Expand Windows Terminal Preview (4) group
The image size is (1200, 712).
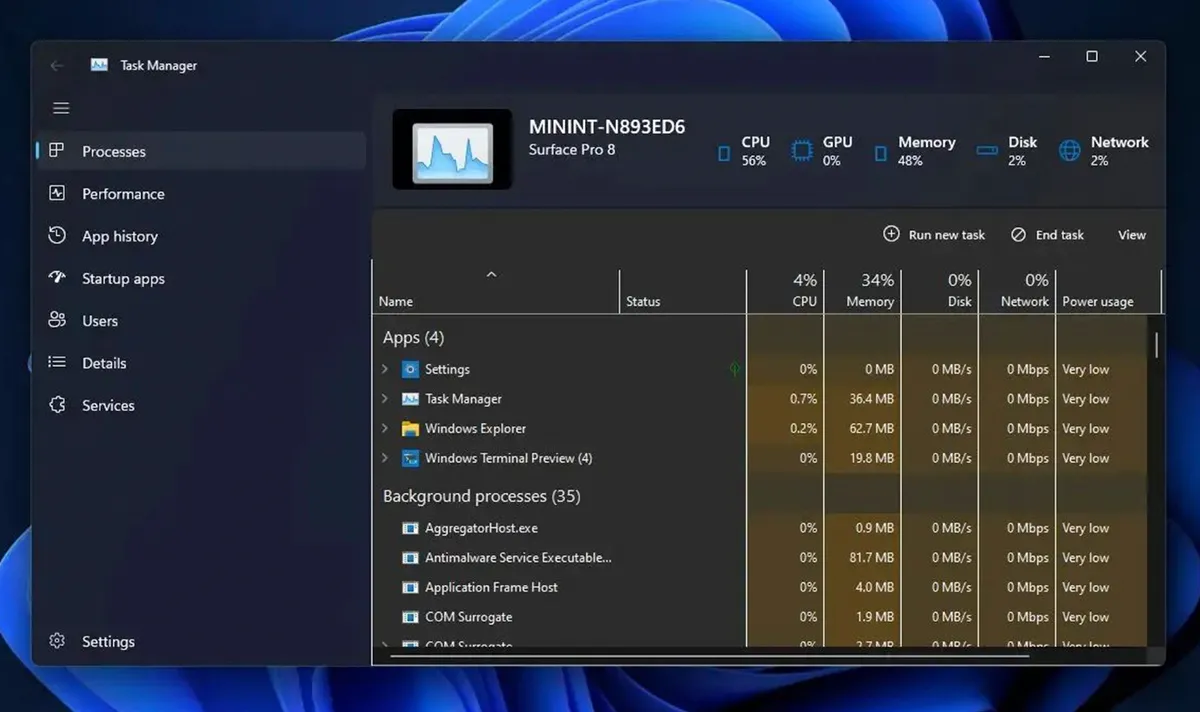[385, 458]
